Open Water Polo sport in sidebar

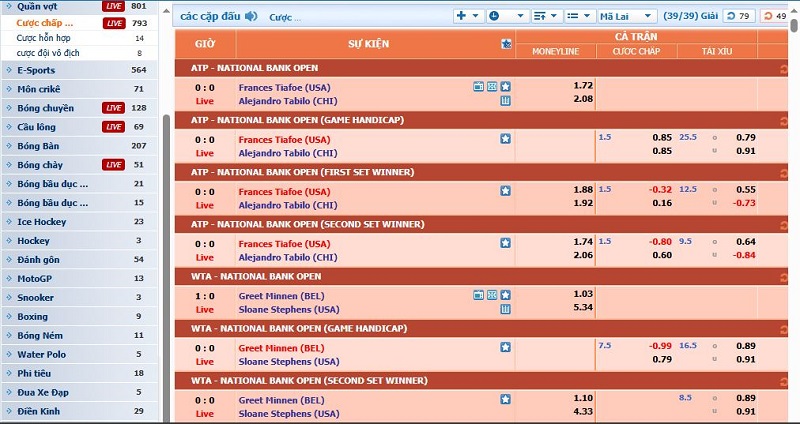(x=41, y=354)
